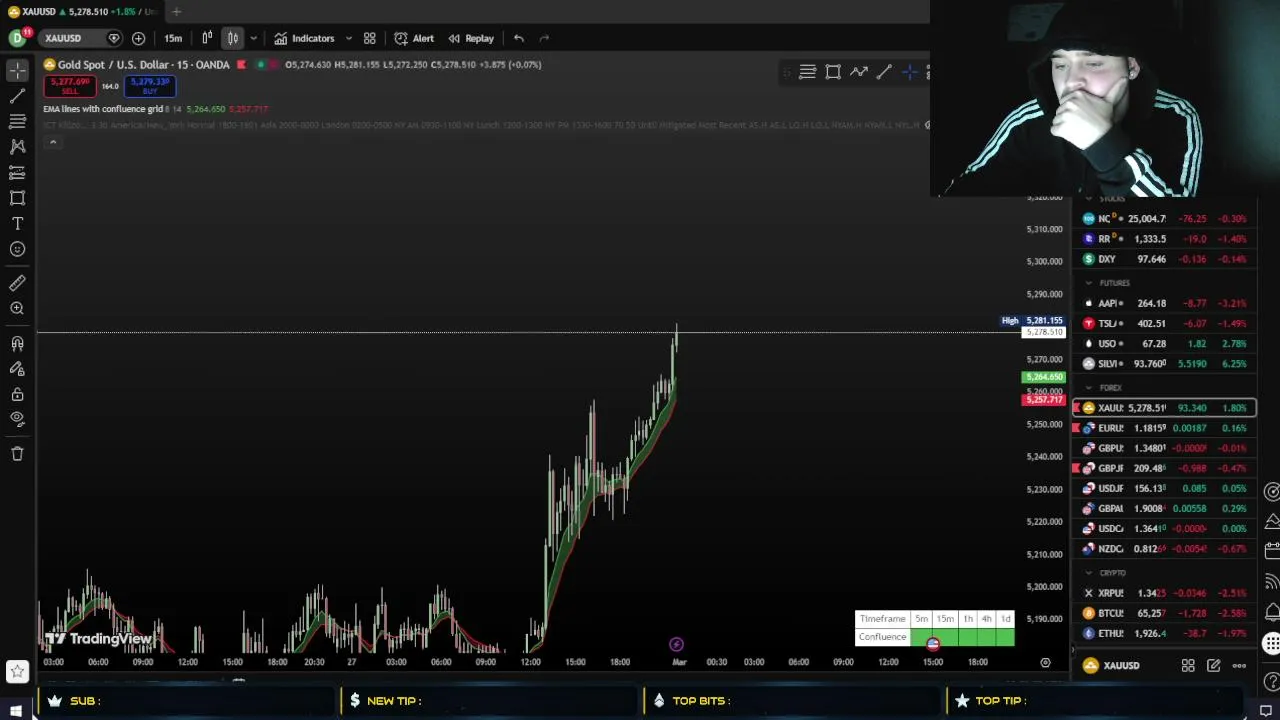Click the SELL price button
Viewport: 1280px width, 720px height.
click(70, 86)
